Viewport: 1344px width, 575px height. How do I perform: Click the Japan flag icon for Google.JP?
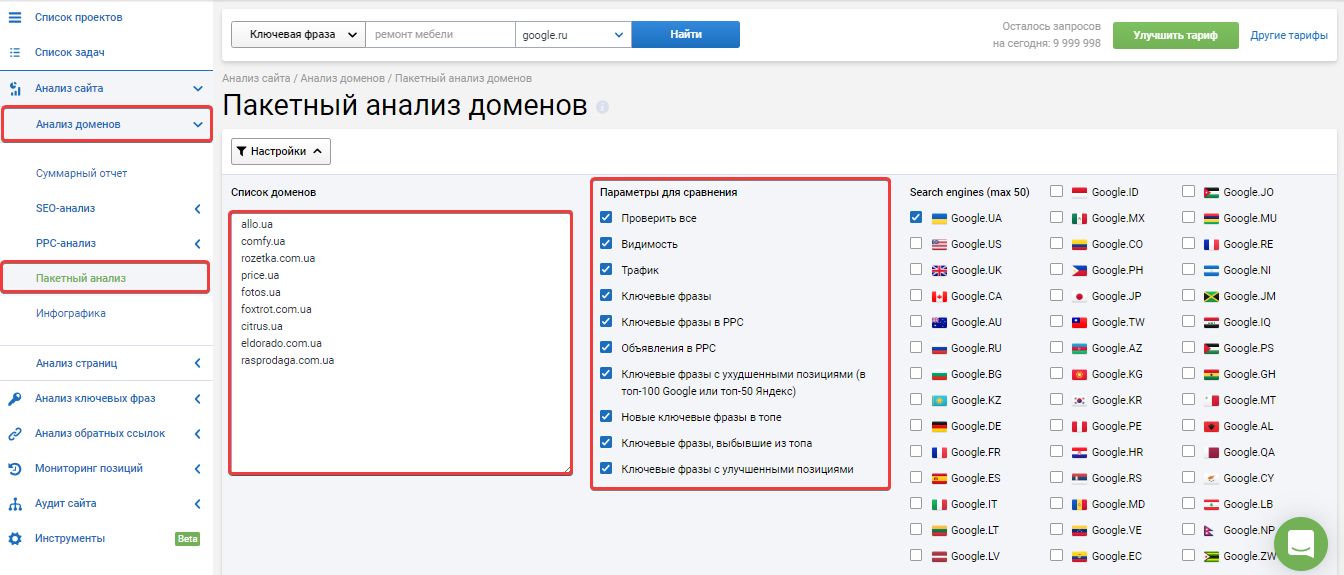[1079, 296]
